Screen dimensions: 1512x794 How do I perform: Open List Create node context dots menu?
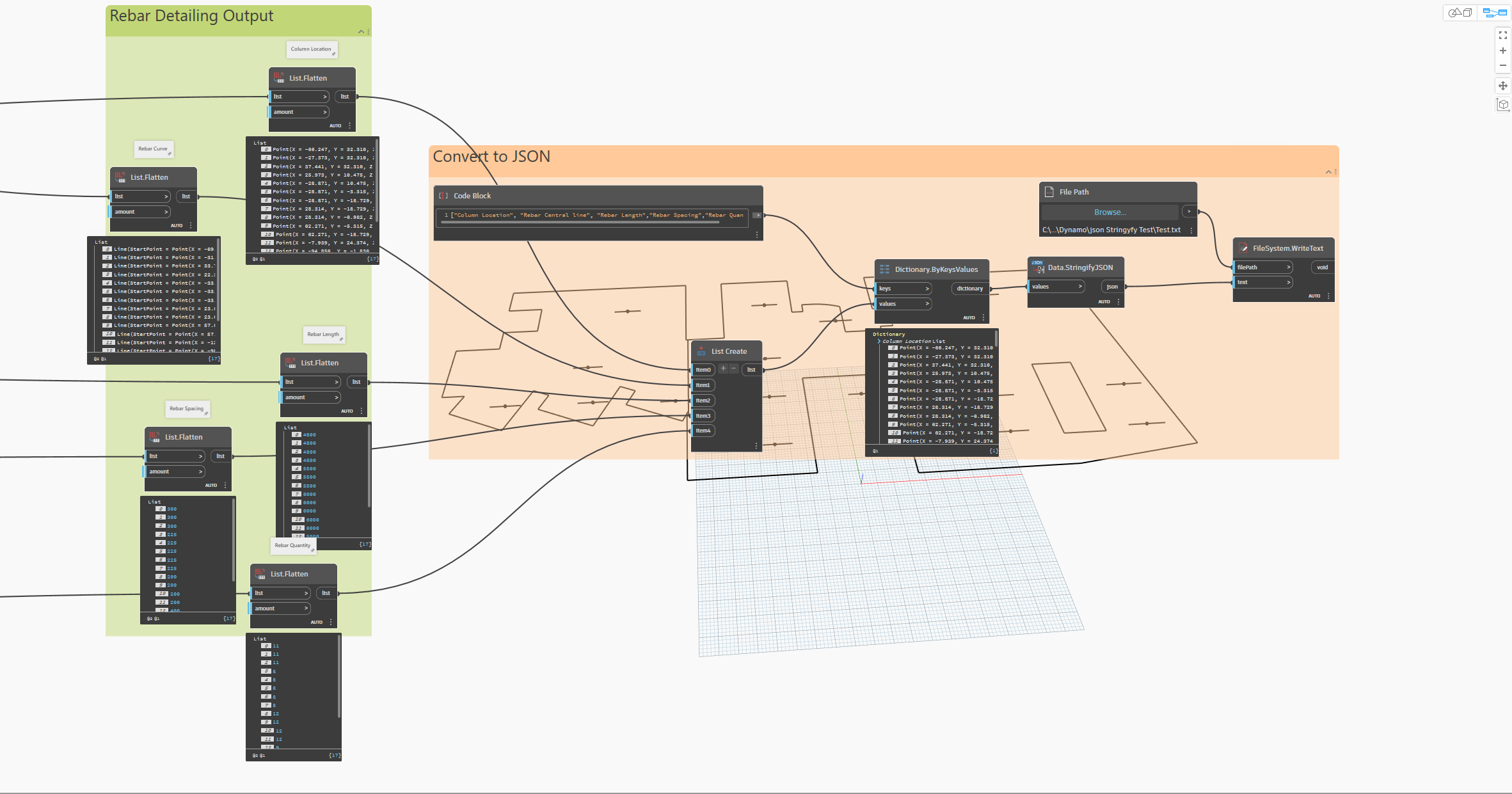tap(756, 445)
